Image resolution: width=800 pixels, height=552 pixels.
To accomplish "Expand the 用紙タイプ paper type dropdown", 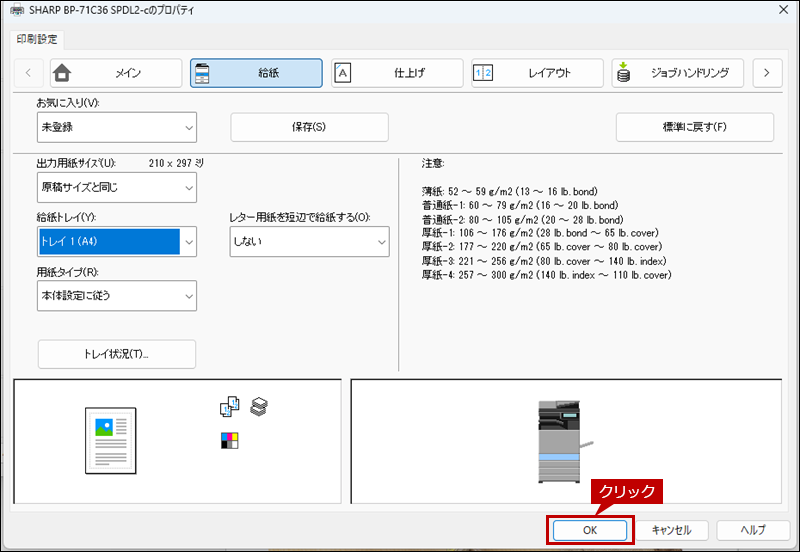I will pos(116,295).
